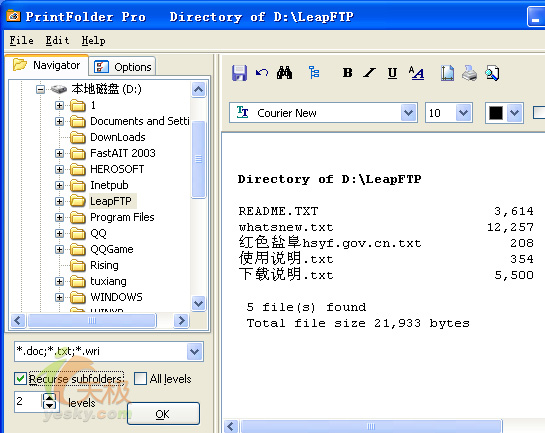This screenshot has height=433, width=545.
Task: Toggle Underline formatting
Action: click(392, 73)
